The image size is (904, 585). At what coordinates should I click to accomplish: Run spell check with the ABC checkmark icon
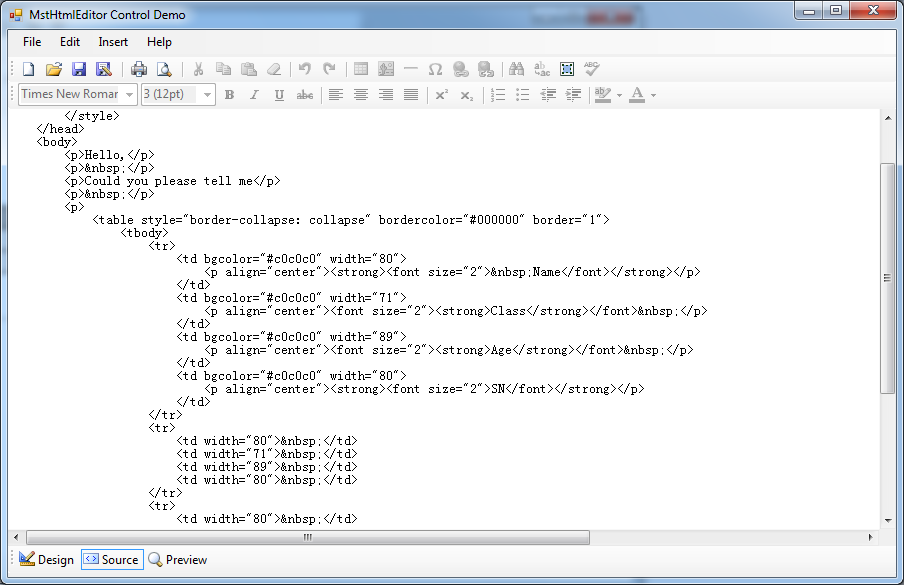[x=592, y=69]
